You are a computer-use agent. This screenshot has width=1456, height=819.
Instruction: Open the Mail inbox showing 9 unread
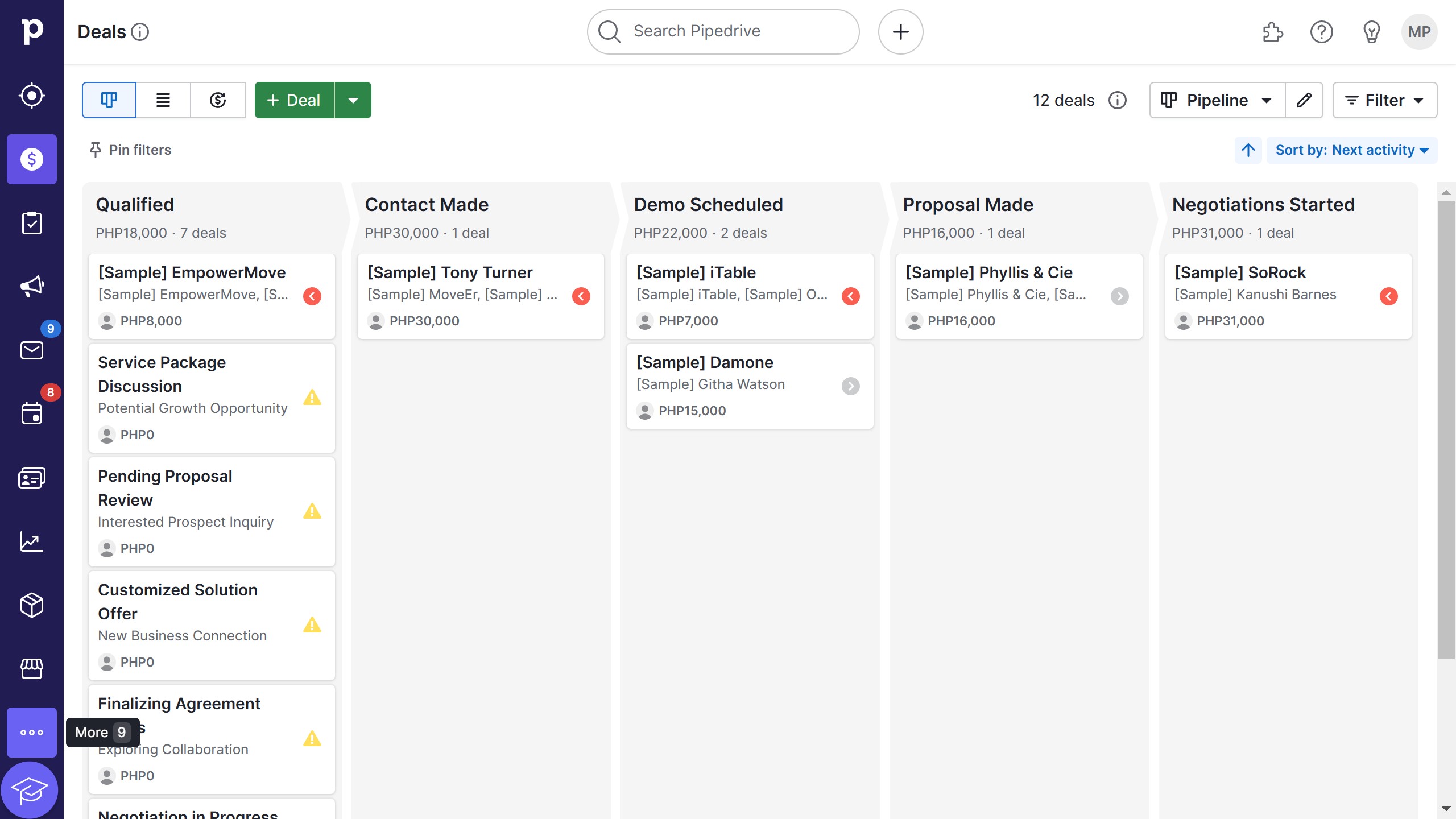pyautogui.click(x=31, y=350)
